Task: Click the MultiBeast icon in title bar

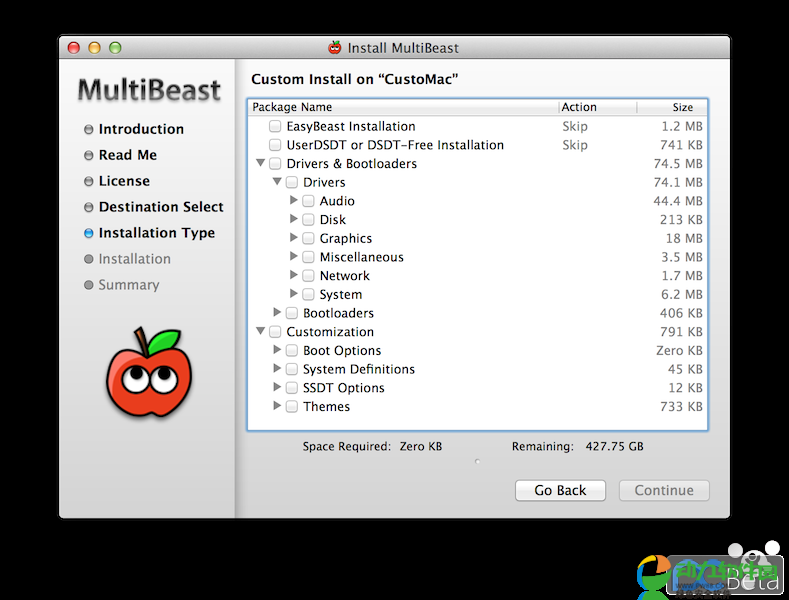Action: [335, 47]
